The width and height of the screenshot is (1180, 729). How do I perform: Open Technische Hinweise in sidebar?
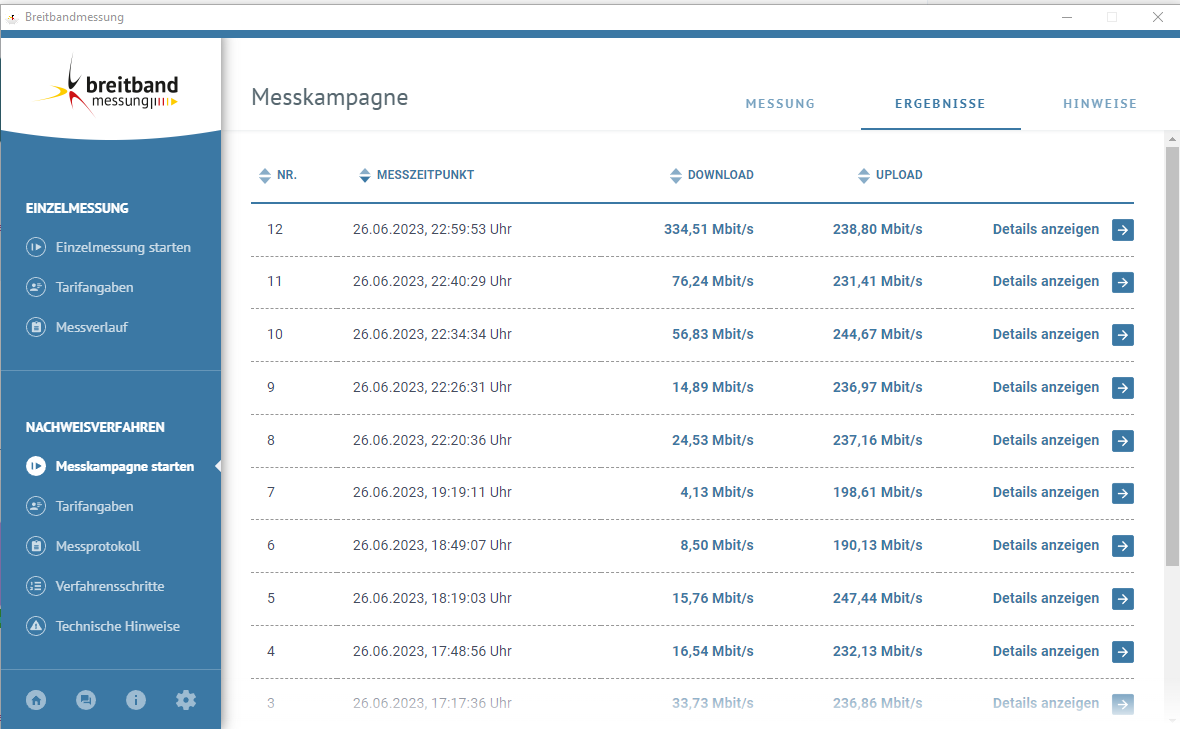[118, 625]
